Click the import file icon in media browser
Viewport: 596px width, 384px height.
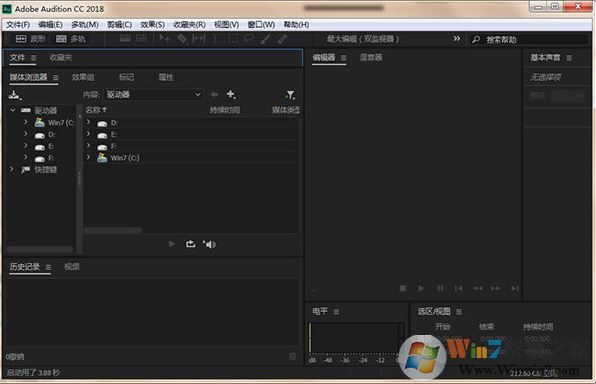point(15,95)
